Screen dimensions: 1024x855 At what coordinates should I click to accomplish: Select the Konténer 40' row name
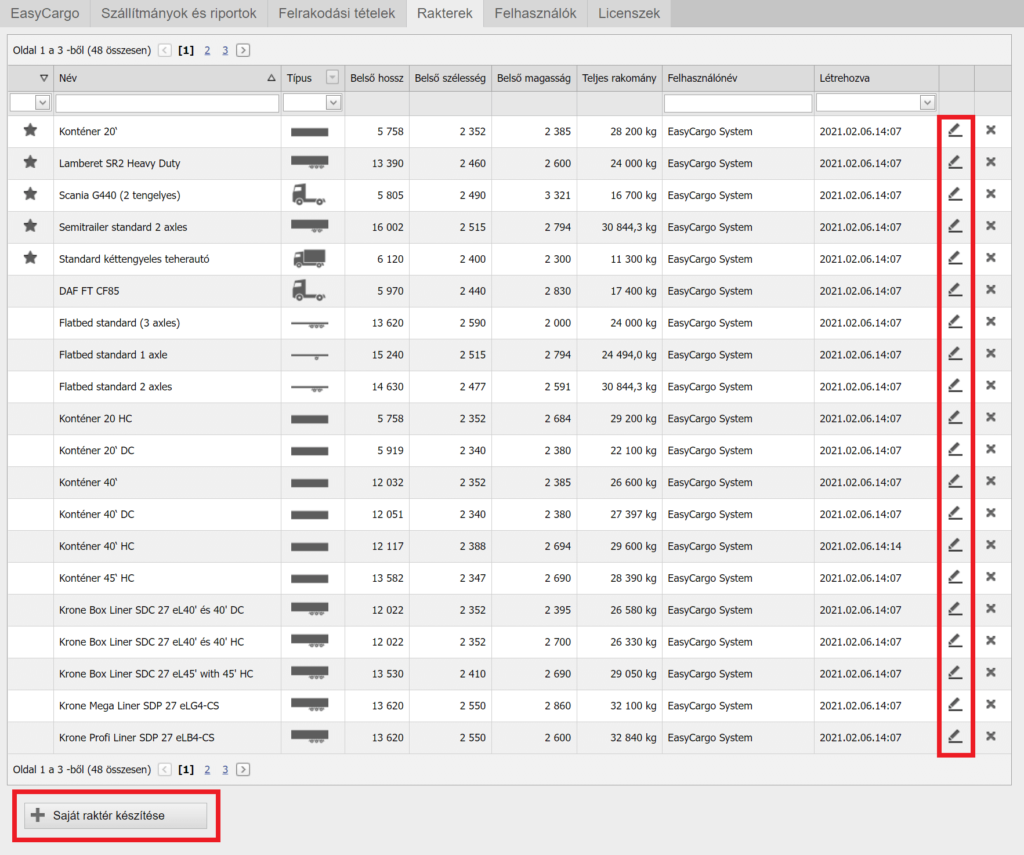[88, 482]
